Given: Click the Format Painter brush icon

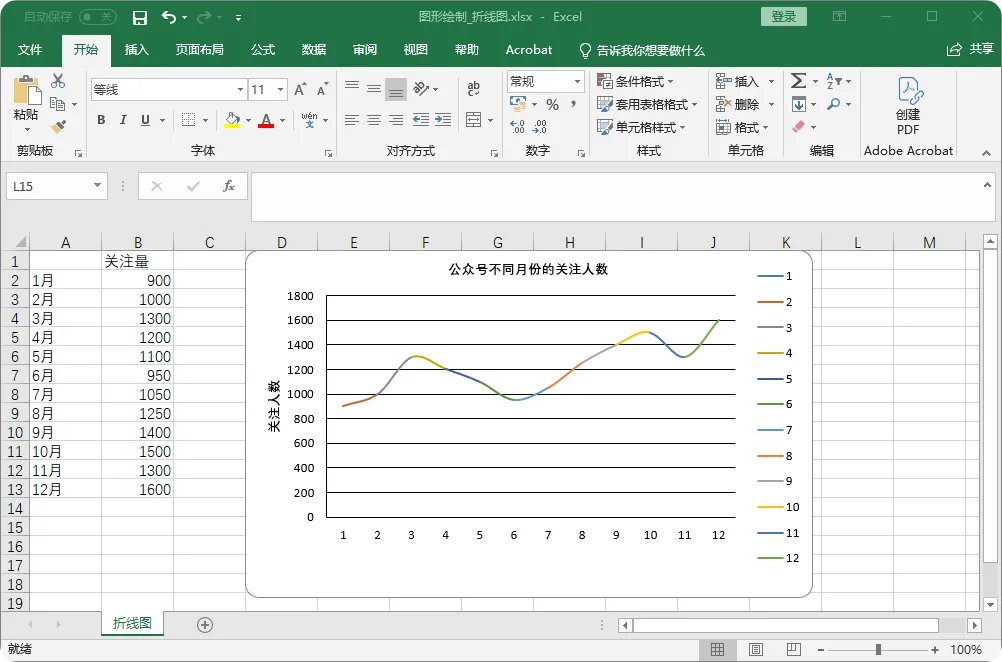Looking at the screenshot, I should tap(58, 126).
